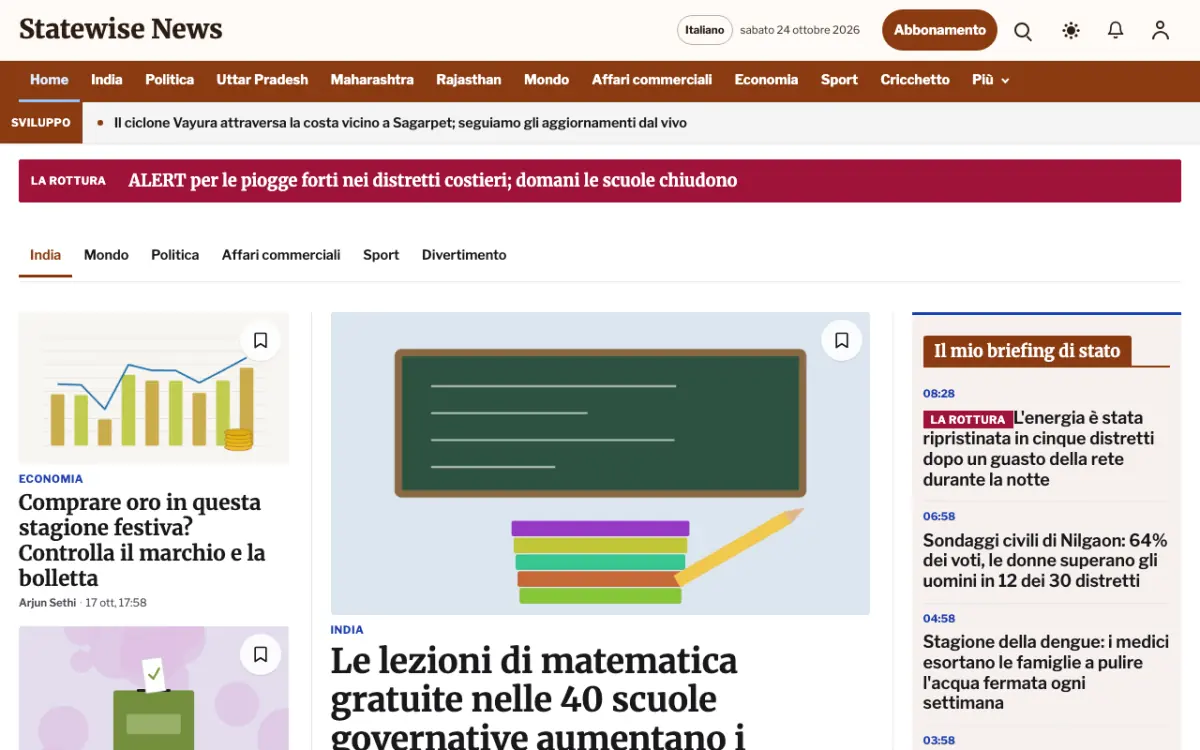Screen dimensions: 1200x750
Task: Open the search icon in header
Action: click(1023, 30)
